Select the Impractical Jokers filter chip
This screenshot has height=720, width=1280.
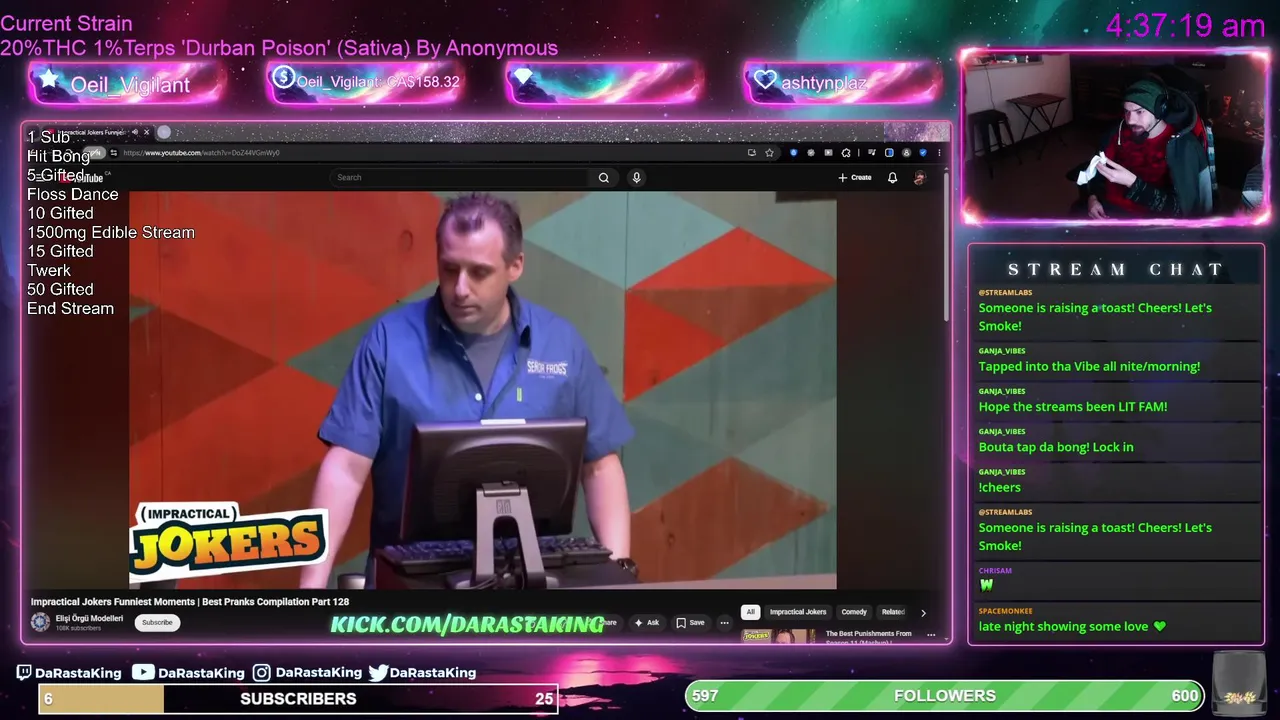[x=798, y=612]
